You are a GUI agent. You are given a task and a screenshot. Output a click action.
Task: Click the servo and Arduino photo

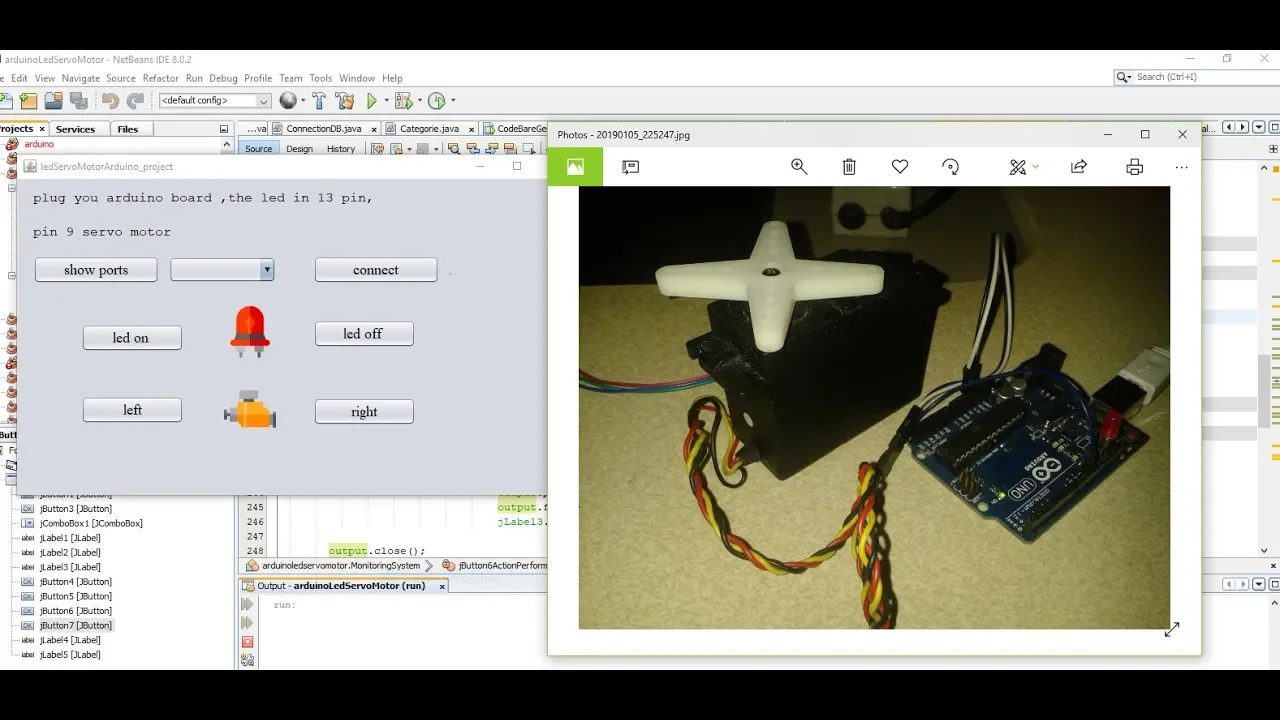point(874,407)
